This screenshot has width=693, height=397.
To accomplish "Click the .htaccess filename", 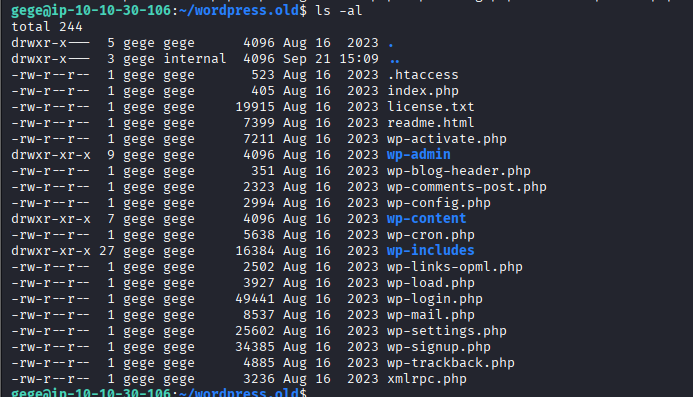I will coord(423,75).
